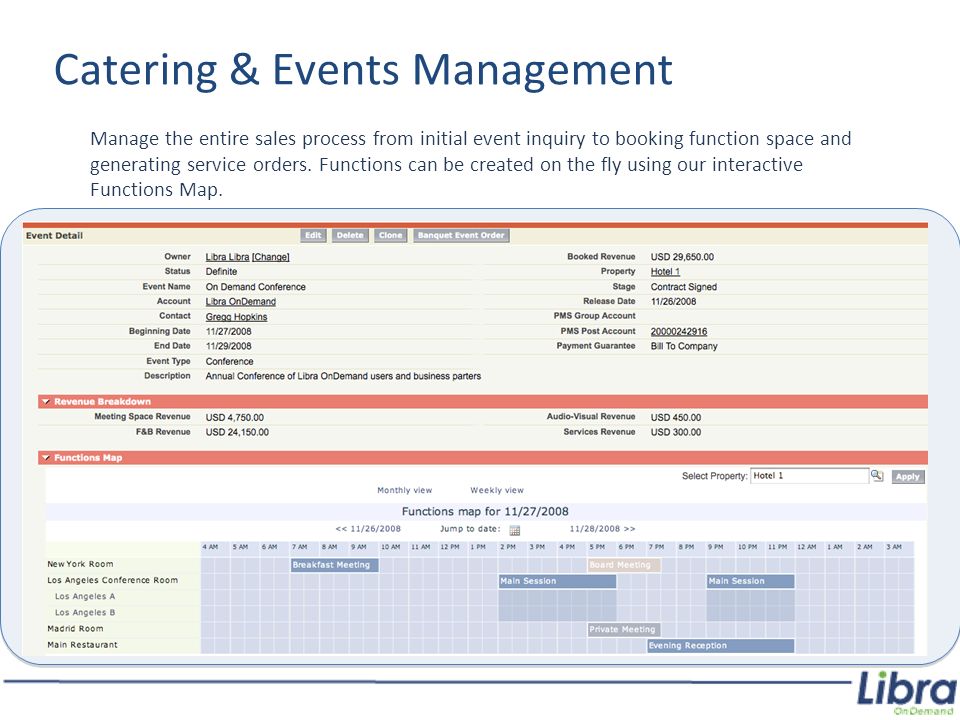Click the New York Room row label

pos(80,564)
